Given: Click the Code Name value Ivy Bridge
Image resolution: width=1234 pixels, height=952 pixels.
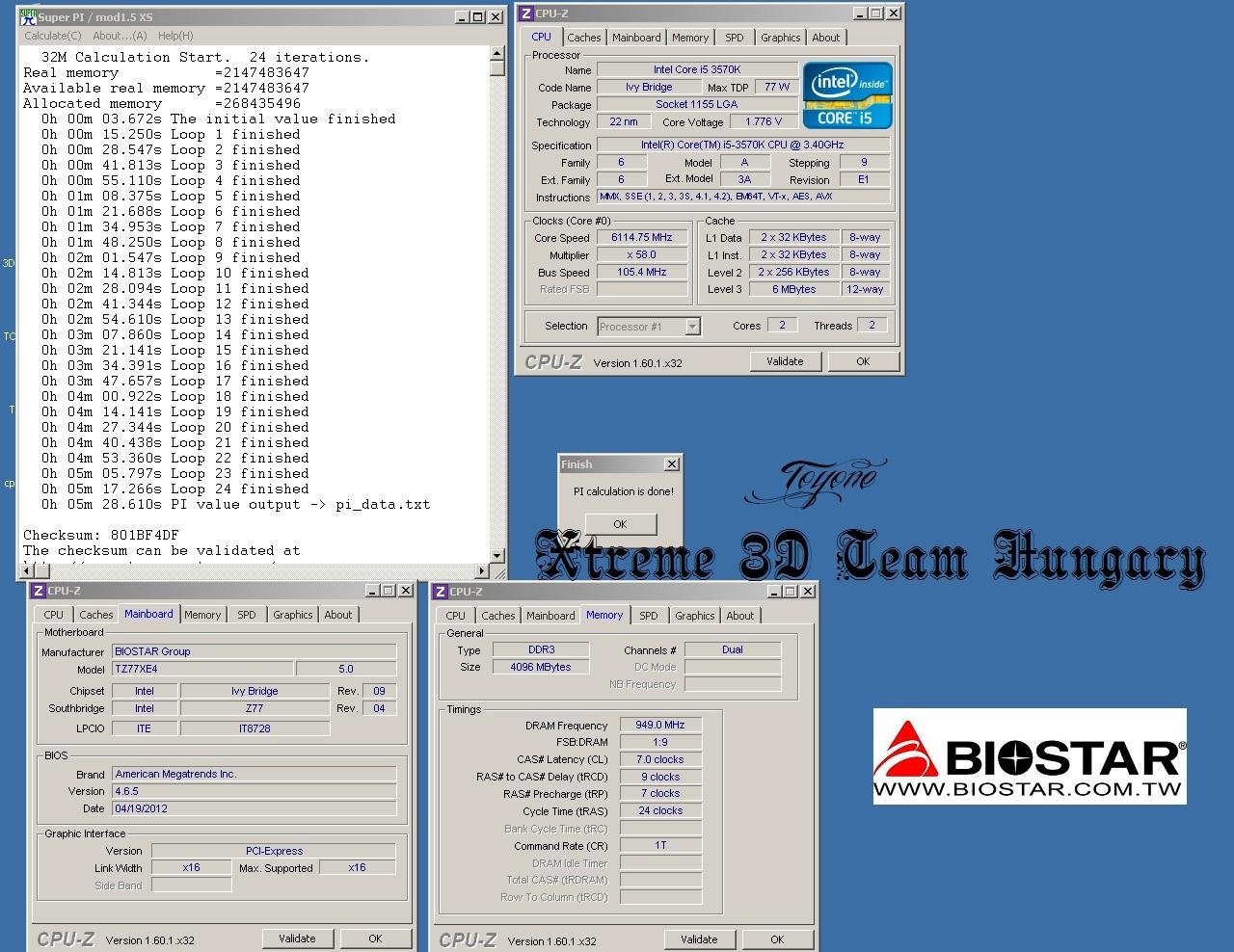Looking at the screenshot, I should (649, 87).
